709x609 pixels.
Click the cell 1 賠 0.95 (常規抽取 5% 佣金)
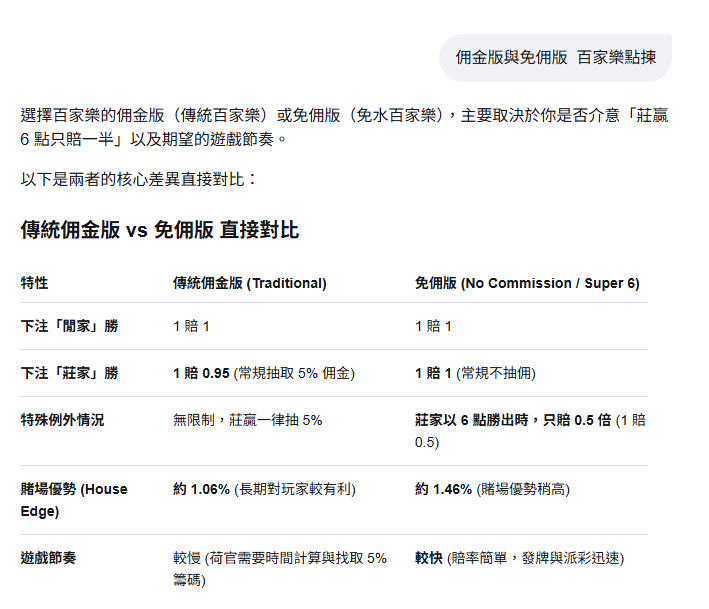tap(264, 373)
